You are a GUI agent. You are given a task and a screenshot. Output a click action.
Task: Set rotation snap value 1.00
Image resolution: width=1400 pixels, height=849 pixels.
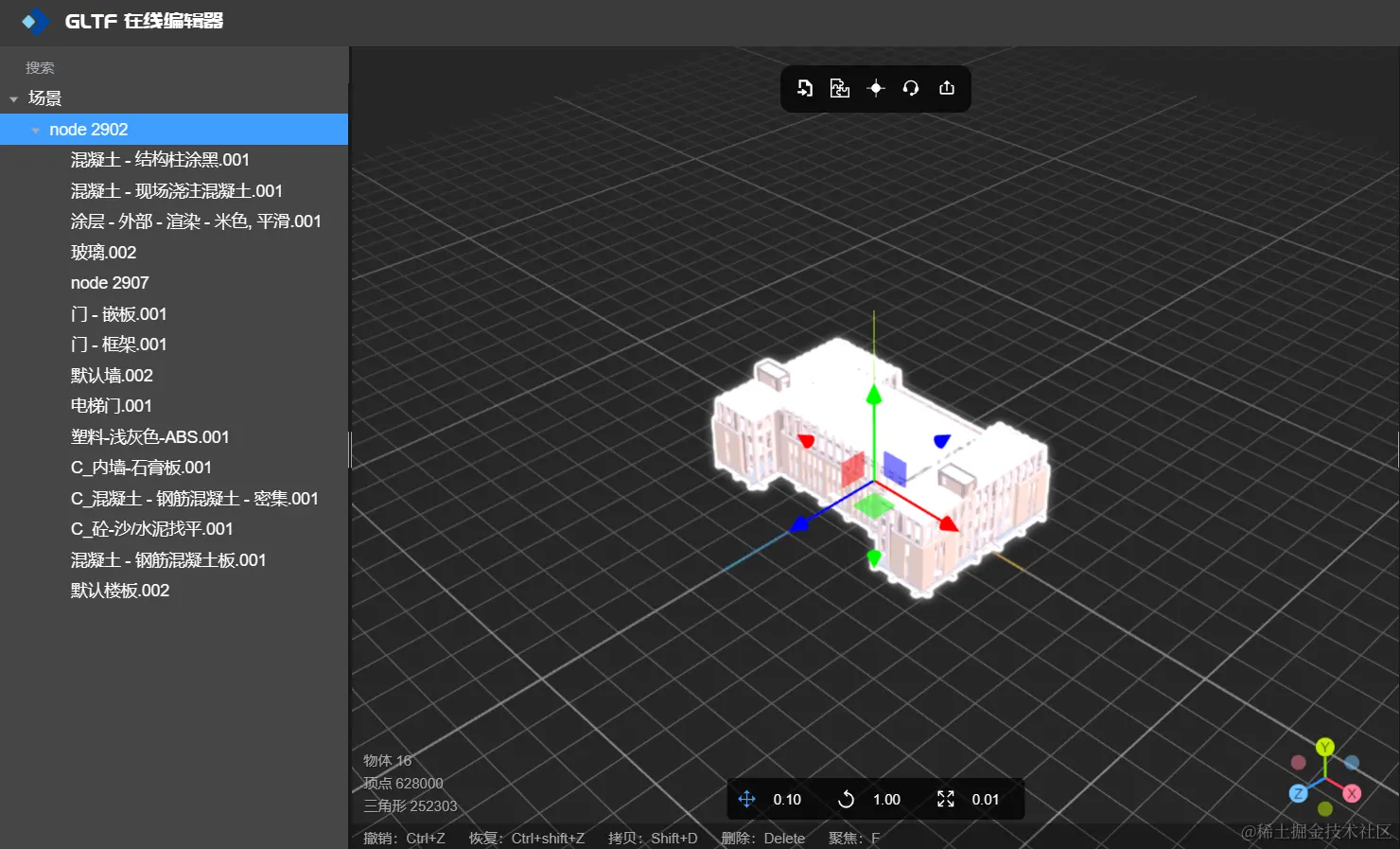(x=886, y=800)
